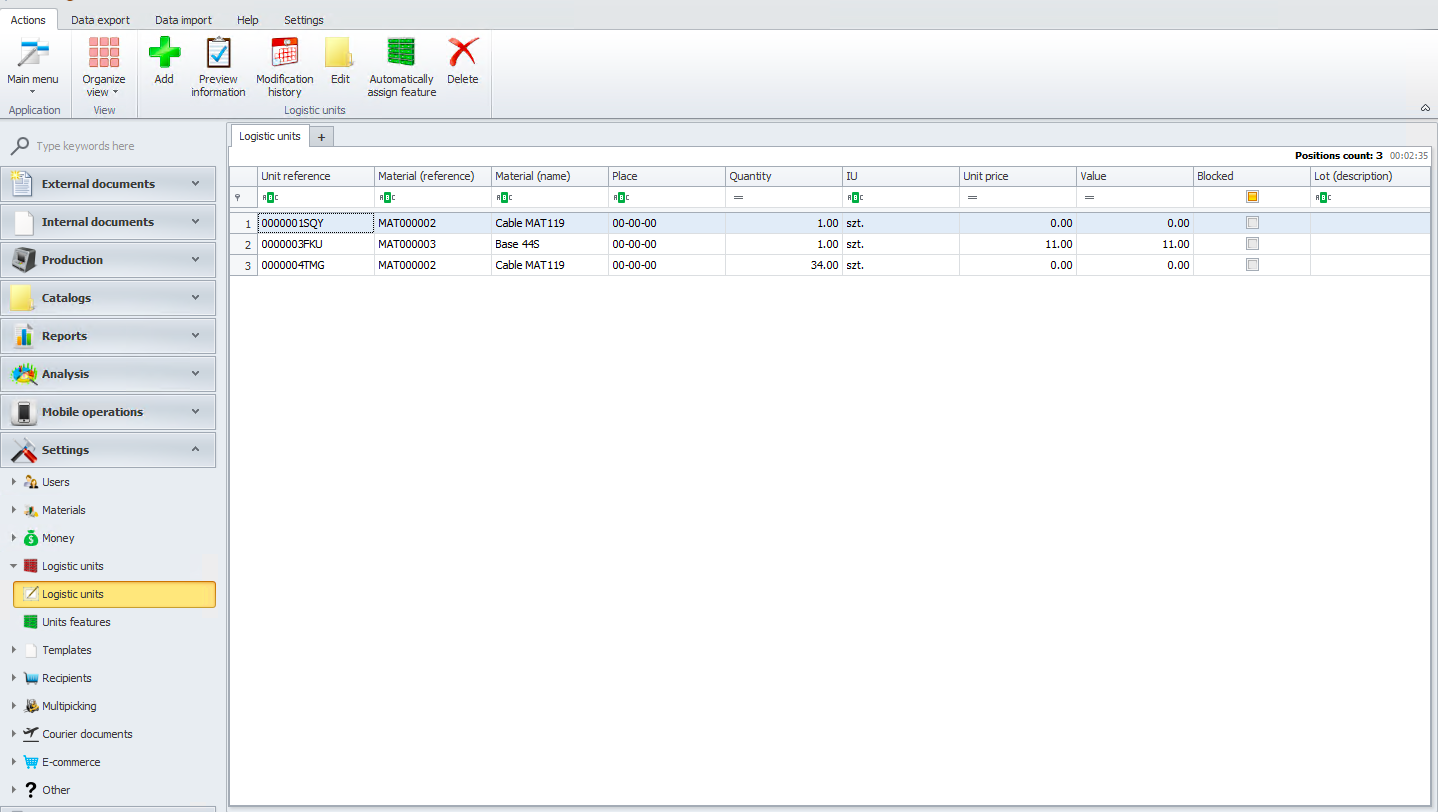Click the search magnifier icon
This screenshot has height=812, width=1438.
pos(19,147)
